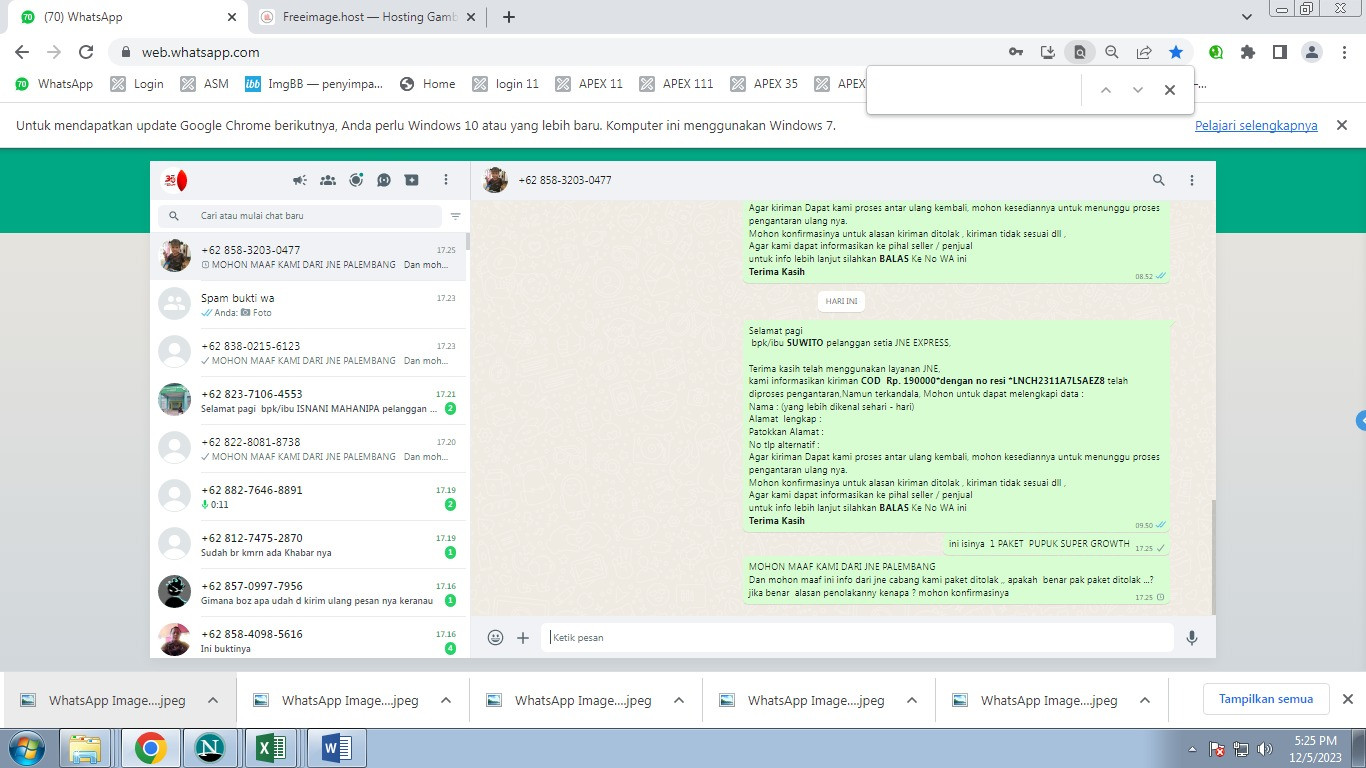Open chat with +62 882-7646-8891

point(308,497)
